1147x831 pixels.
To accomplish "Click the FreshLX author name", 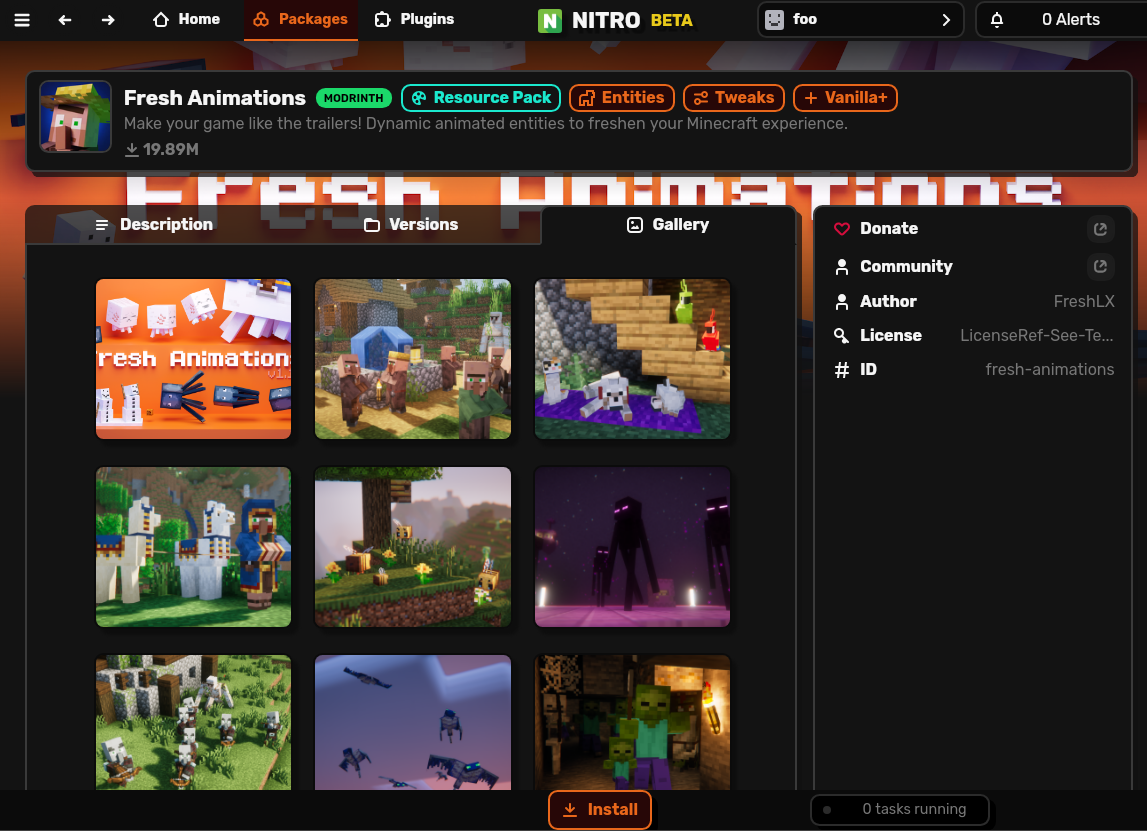I will (1083, 301).
